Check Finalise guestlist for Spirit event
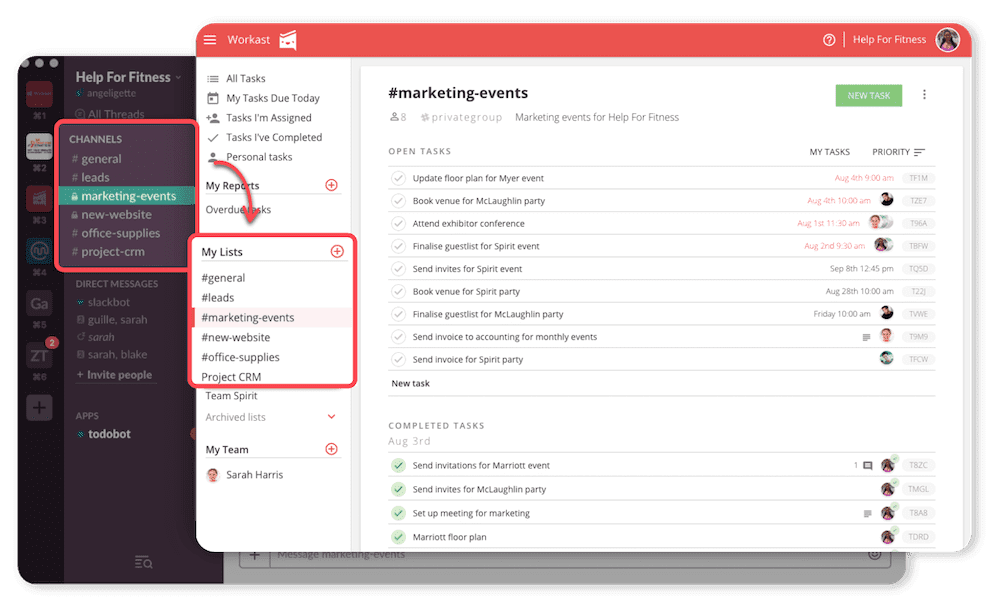 point(398,246)
